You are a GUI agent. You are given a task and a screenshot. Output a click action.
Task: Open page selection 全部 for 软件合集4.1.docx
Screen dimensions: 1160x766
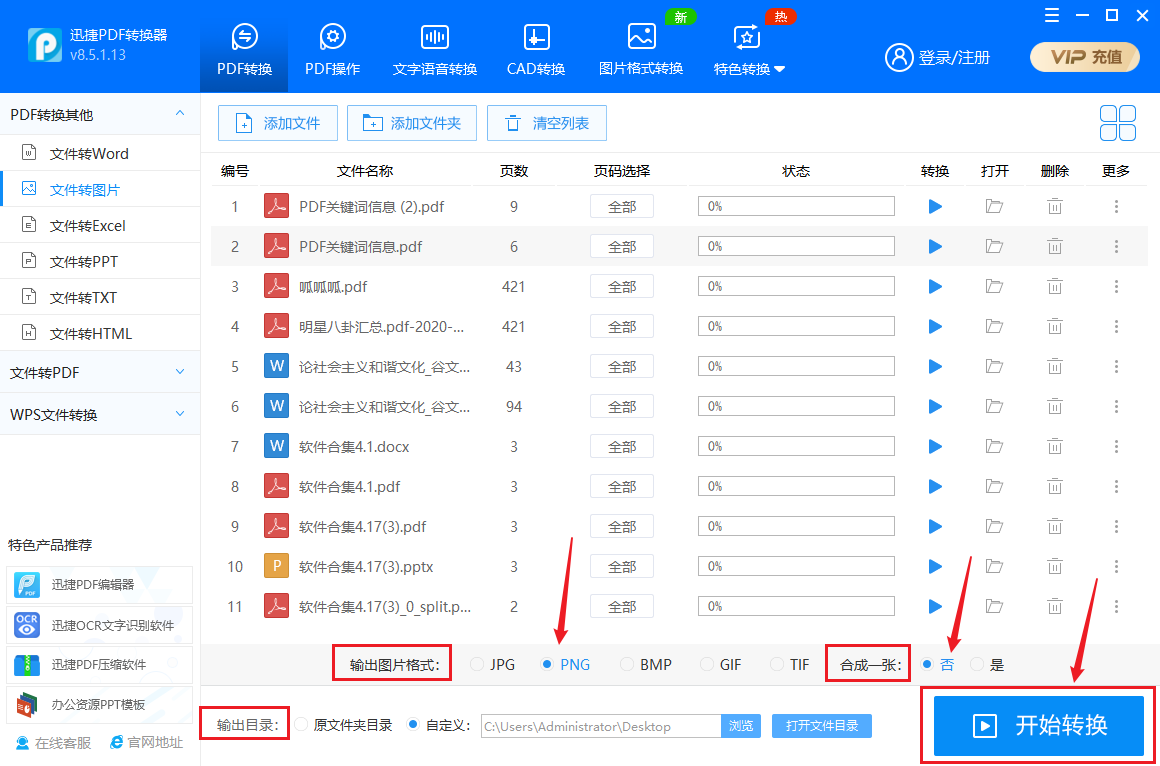(621, 446)
